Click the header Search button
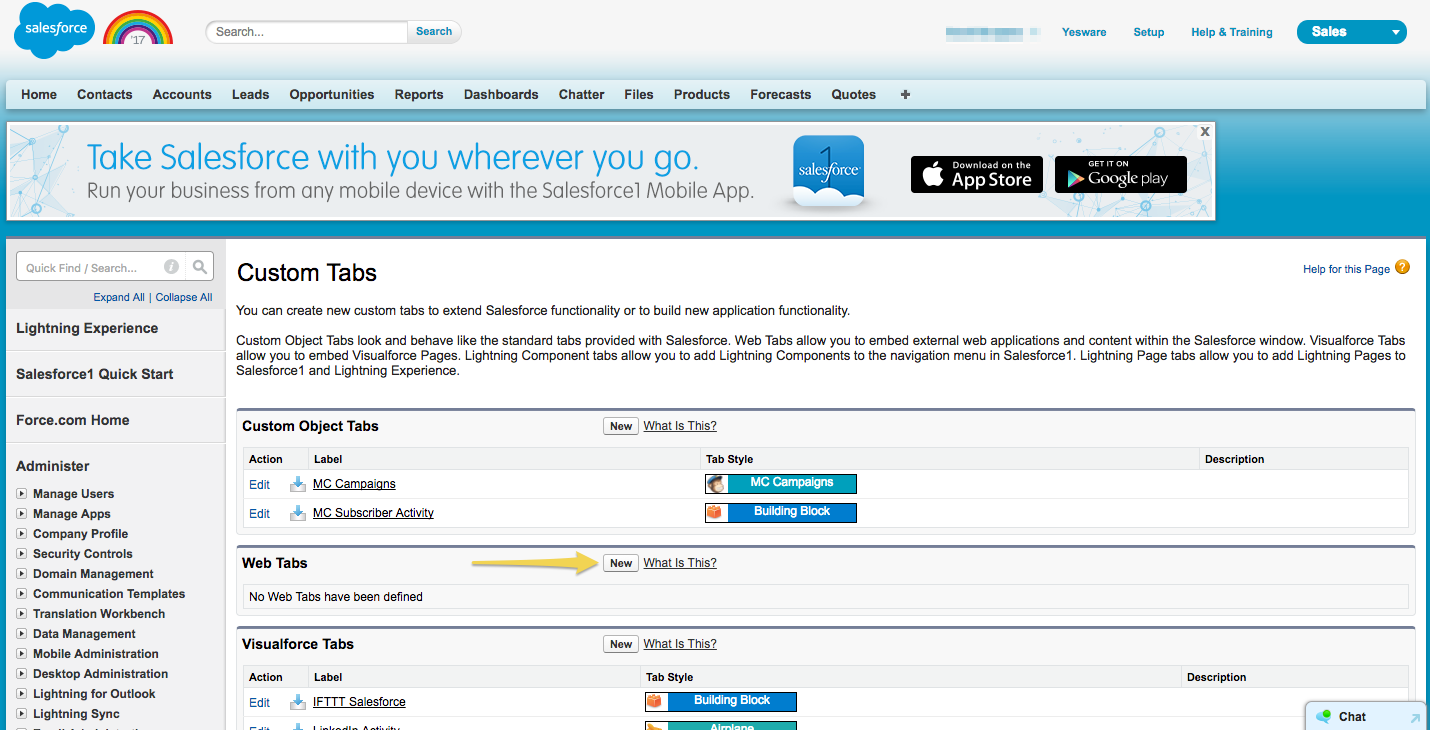This screenshot has width=1430, height=730. [x=434, y=32]
